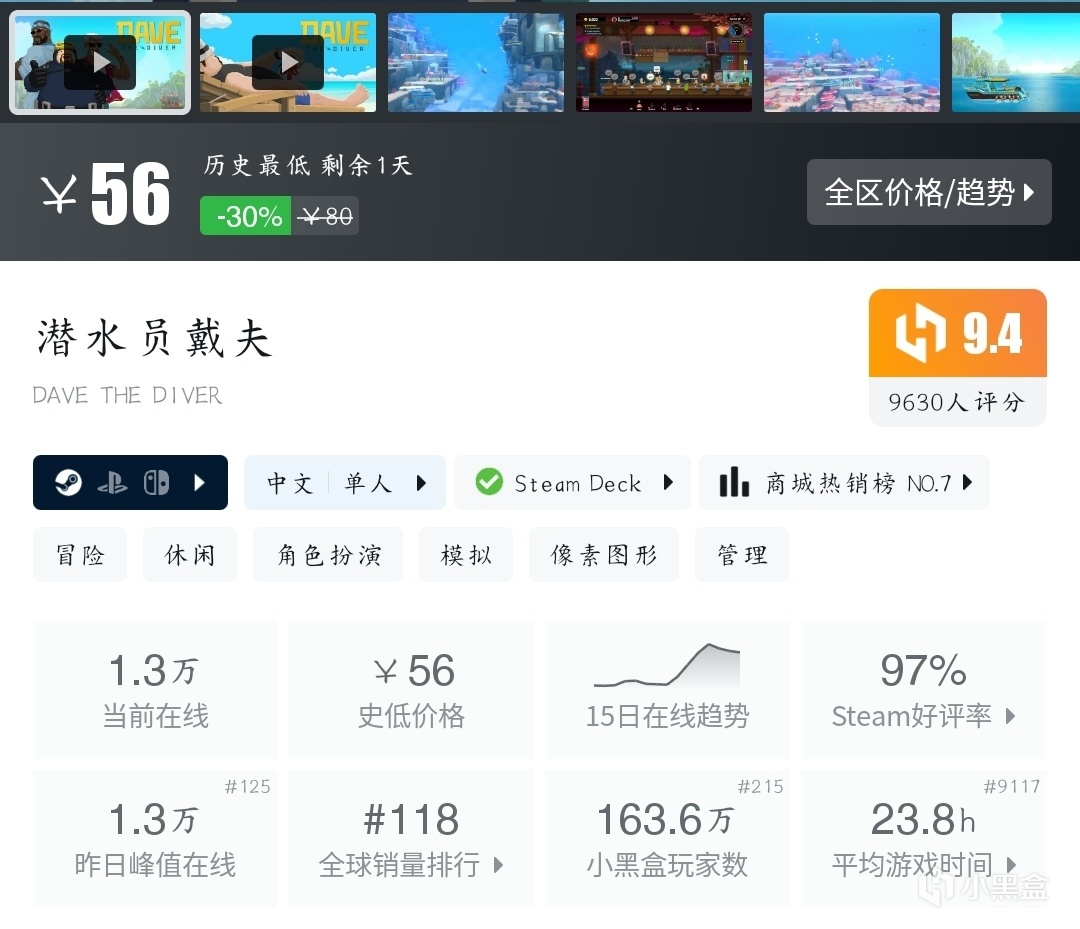Play the second trailer with beach chair
Viewport: 1080px width, 929px height.
point(288,62)
